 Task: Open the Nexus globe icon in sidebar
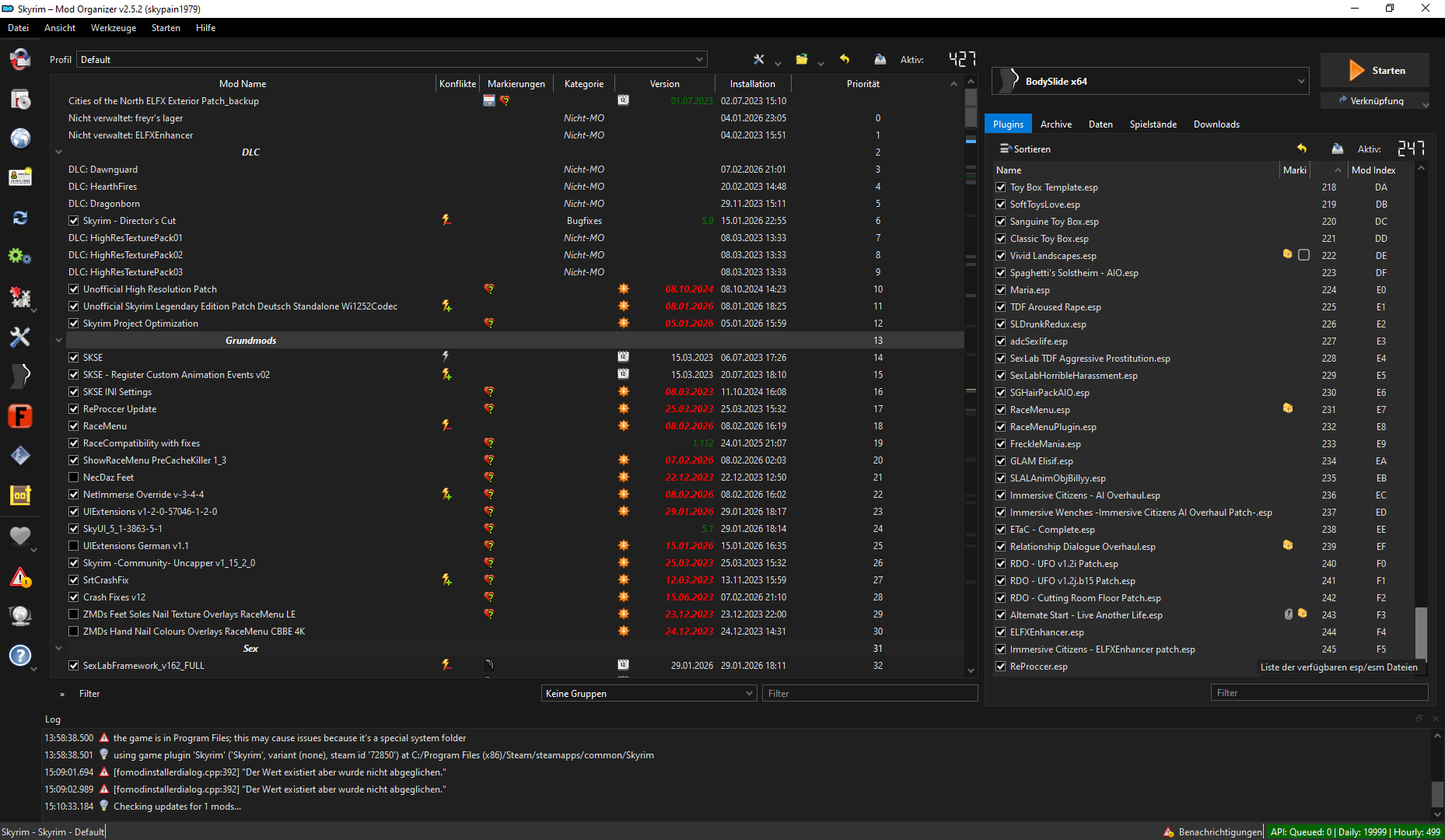point(20,138)
